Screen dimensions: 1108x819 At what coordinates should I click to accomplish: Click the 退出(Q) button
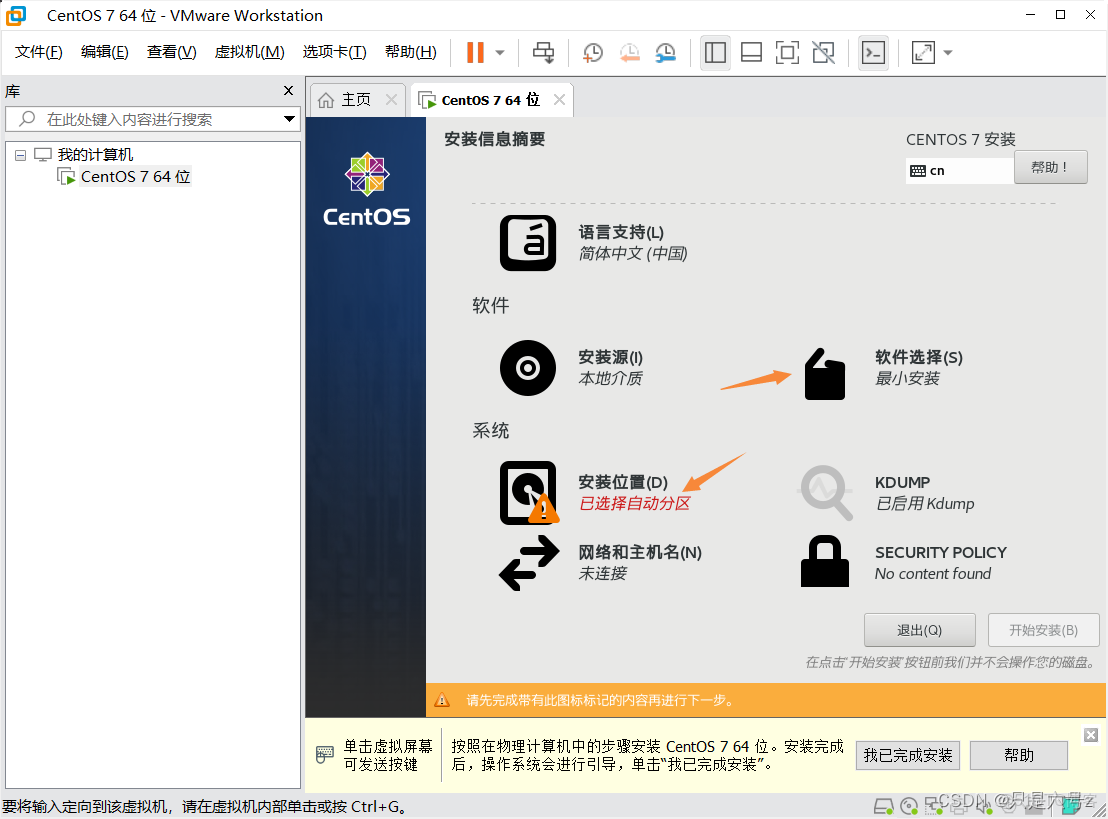click(x=919, y=630)
